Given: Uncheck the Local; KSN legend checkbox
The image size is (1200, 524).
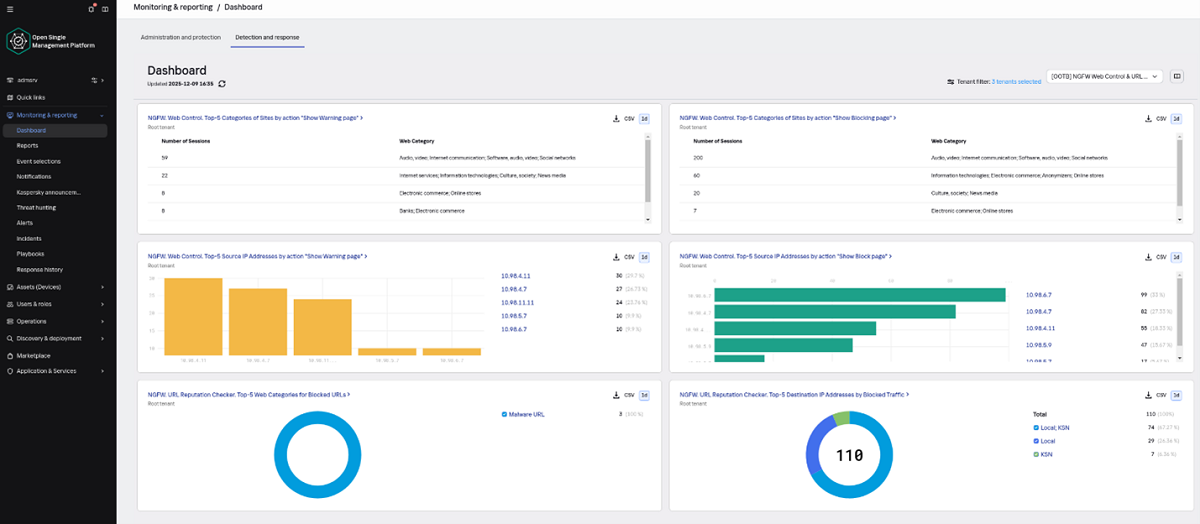Looking at the screenshot, I should tap(1036, 427).
